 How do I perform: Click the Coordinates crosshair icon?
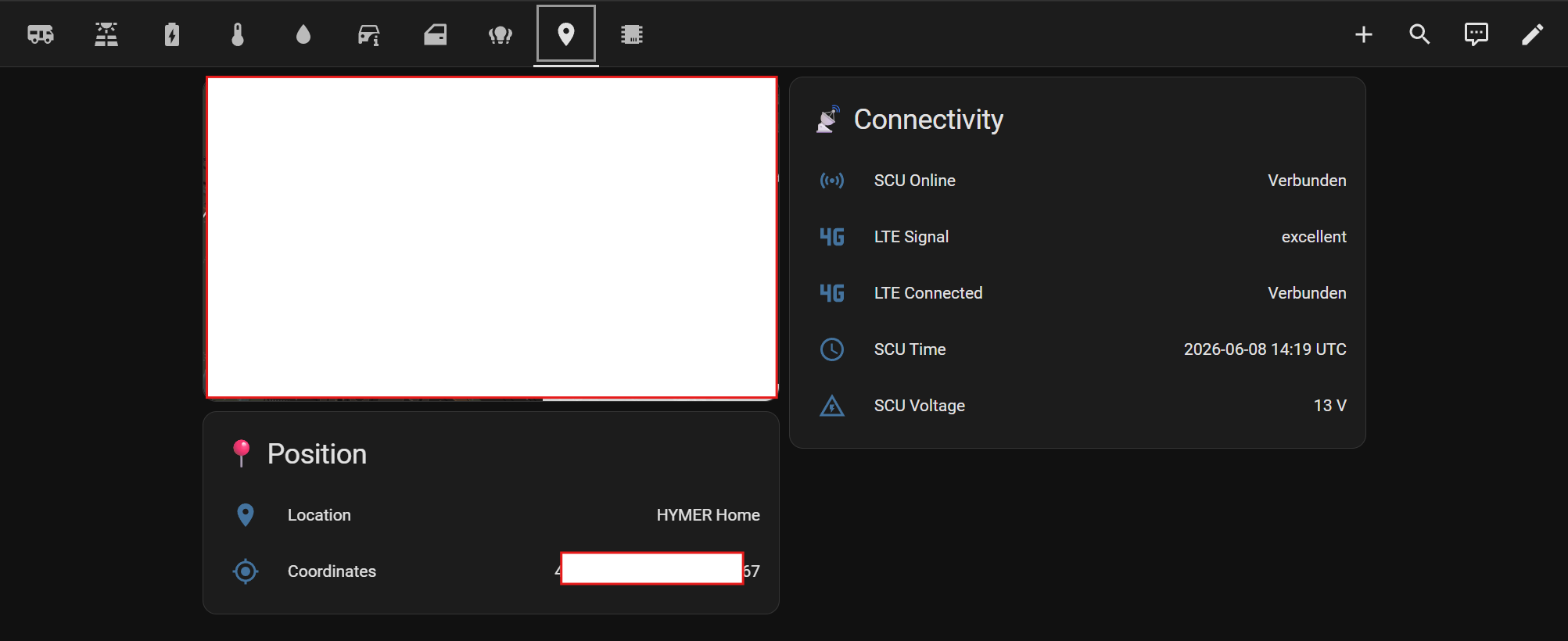246,571
